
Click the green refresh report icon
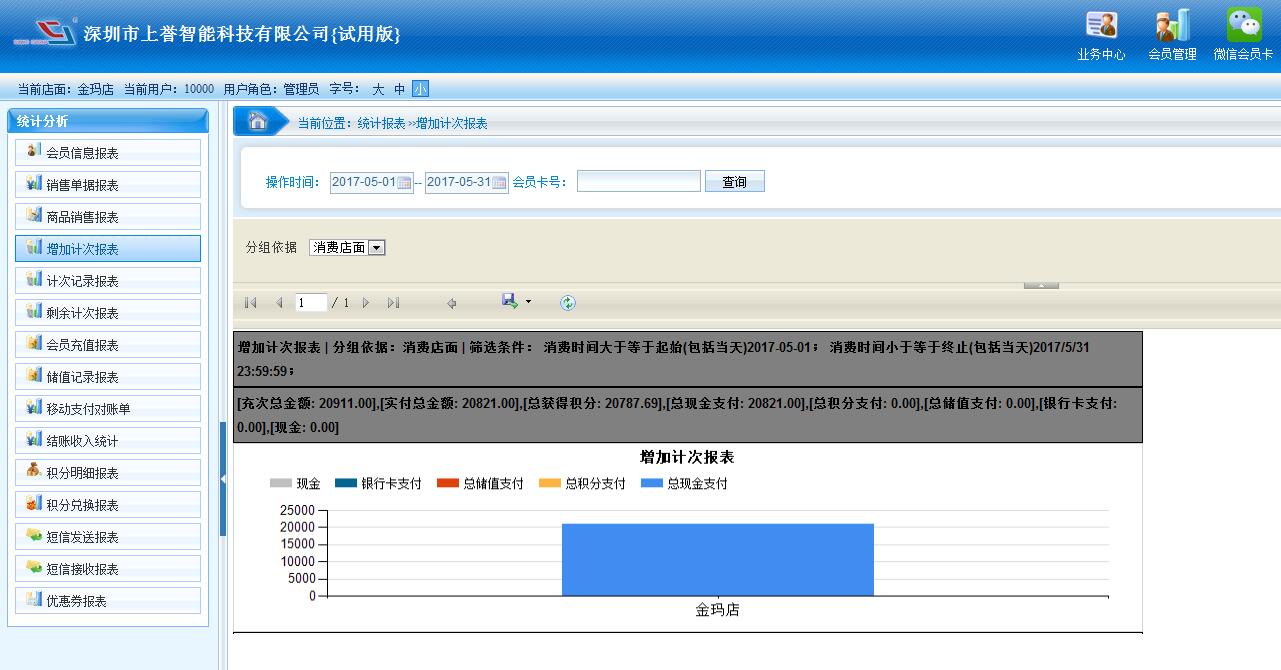point(568,303)
